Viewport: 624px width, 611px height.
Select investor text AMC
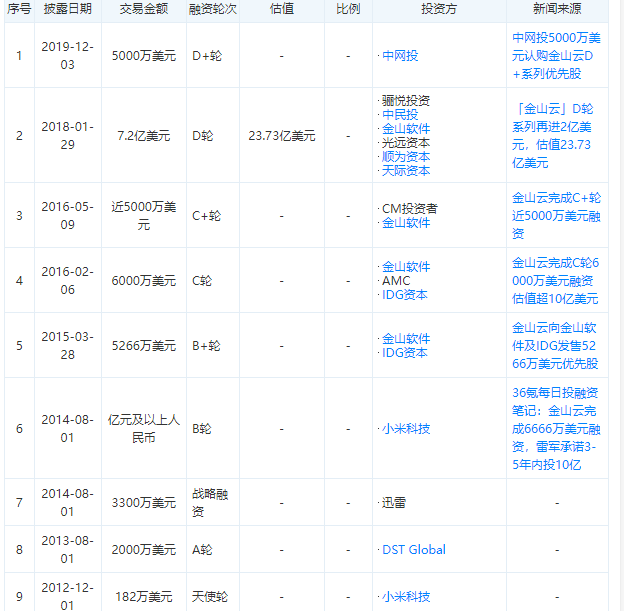point(396,281)
